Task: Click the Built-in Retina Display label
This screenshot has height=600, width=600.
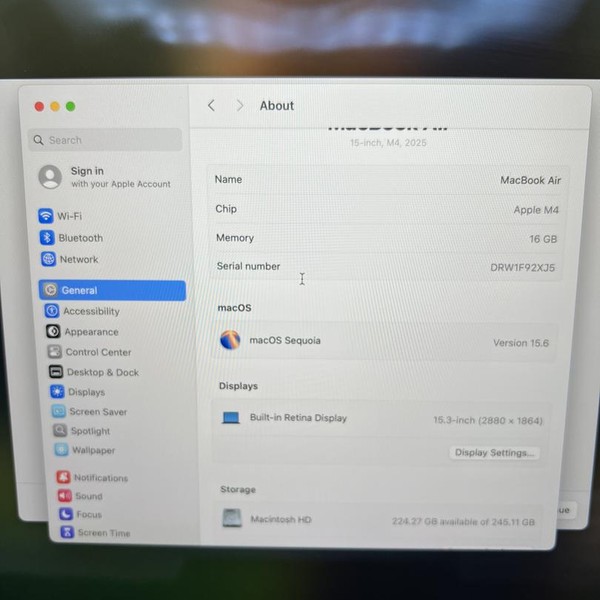Action: click(298, 417)
